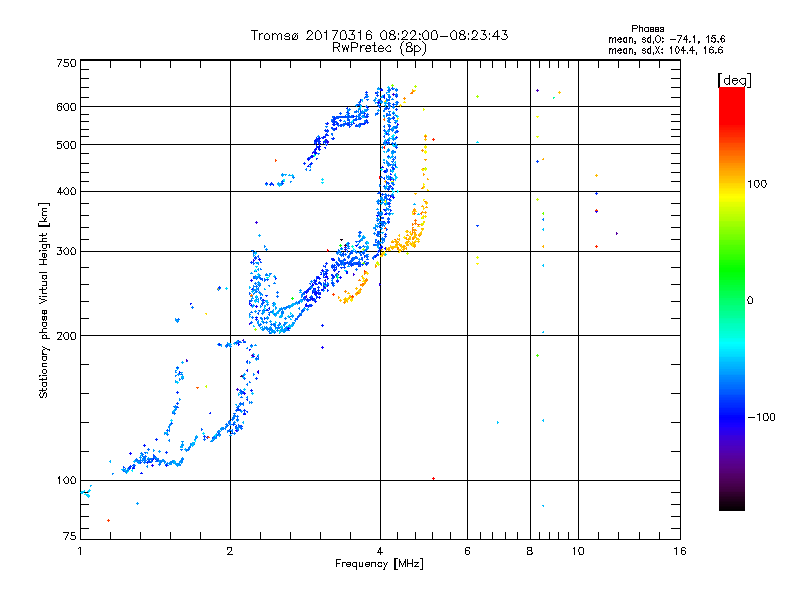Click the y-axis tick label '400'
Screen dimensions: 800x600
pos(66,192)
